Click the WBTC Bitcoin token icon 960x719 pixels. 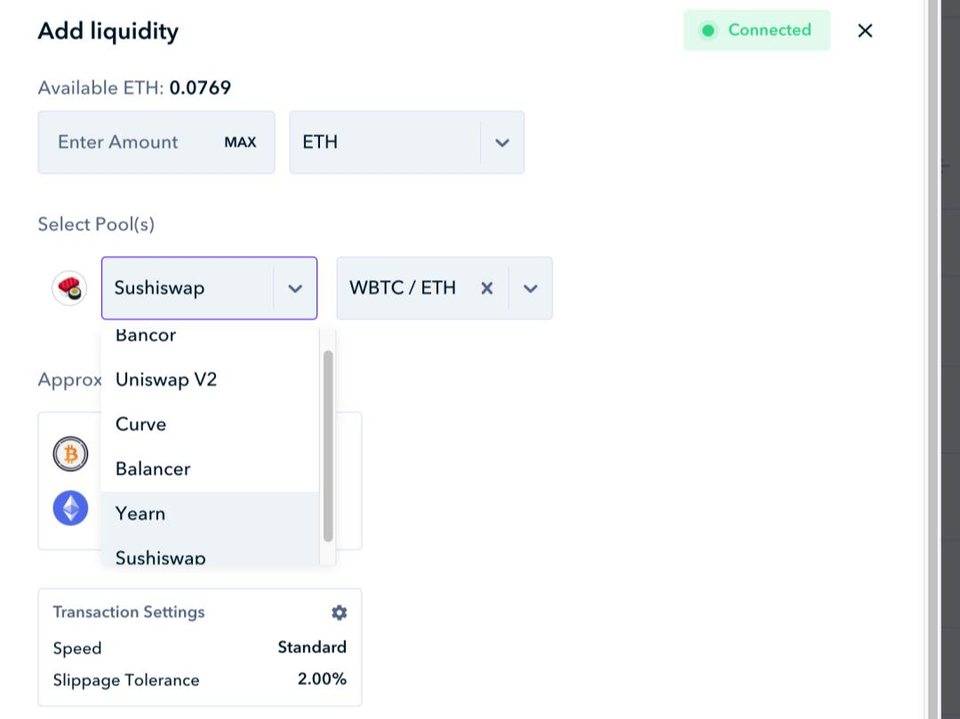click(70, 455)
